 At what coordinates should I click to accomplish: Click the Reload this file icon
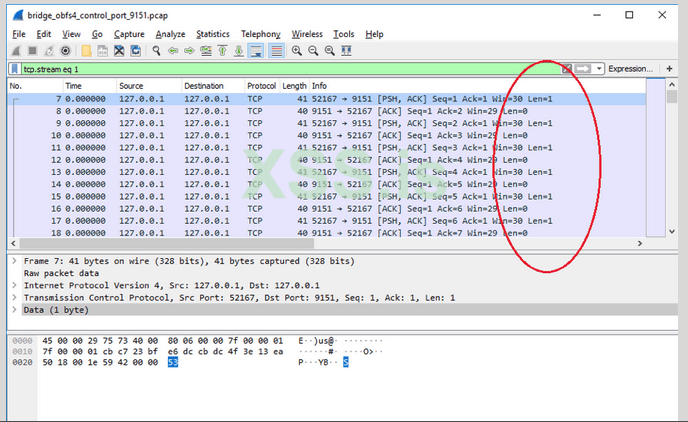pyautogui.click(x=136, y=51)
